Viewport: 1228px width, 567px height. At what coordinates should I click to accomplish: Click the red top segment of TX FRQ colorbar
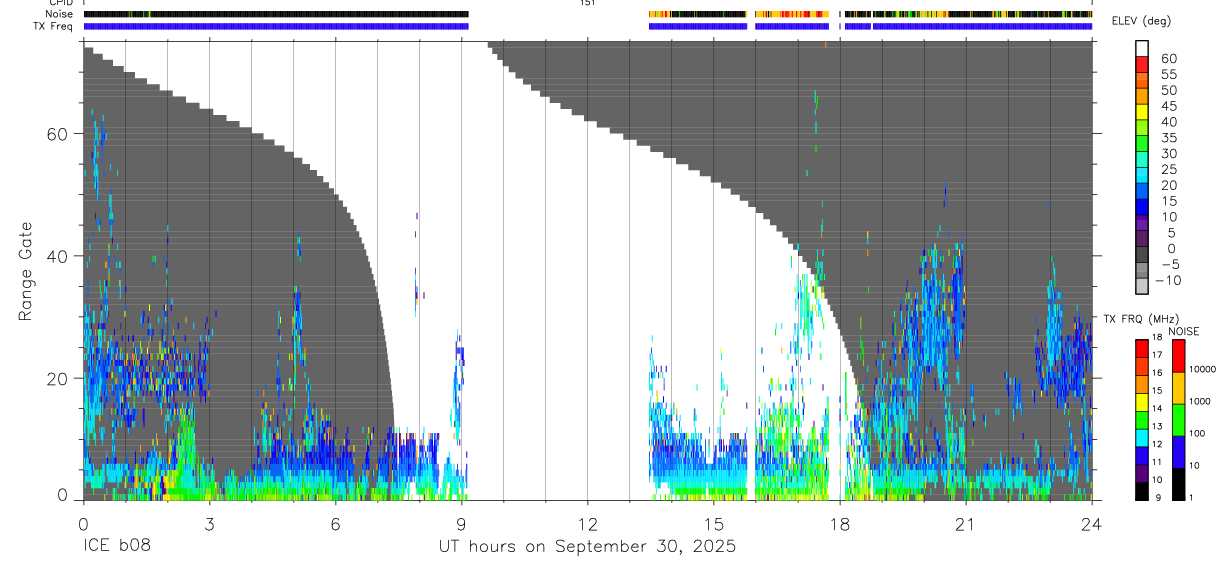(1141, 349)
